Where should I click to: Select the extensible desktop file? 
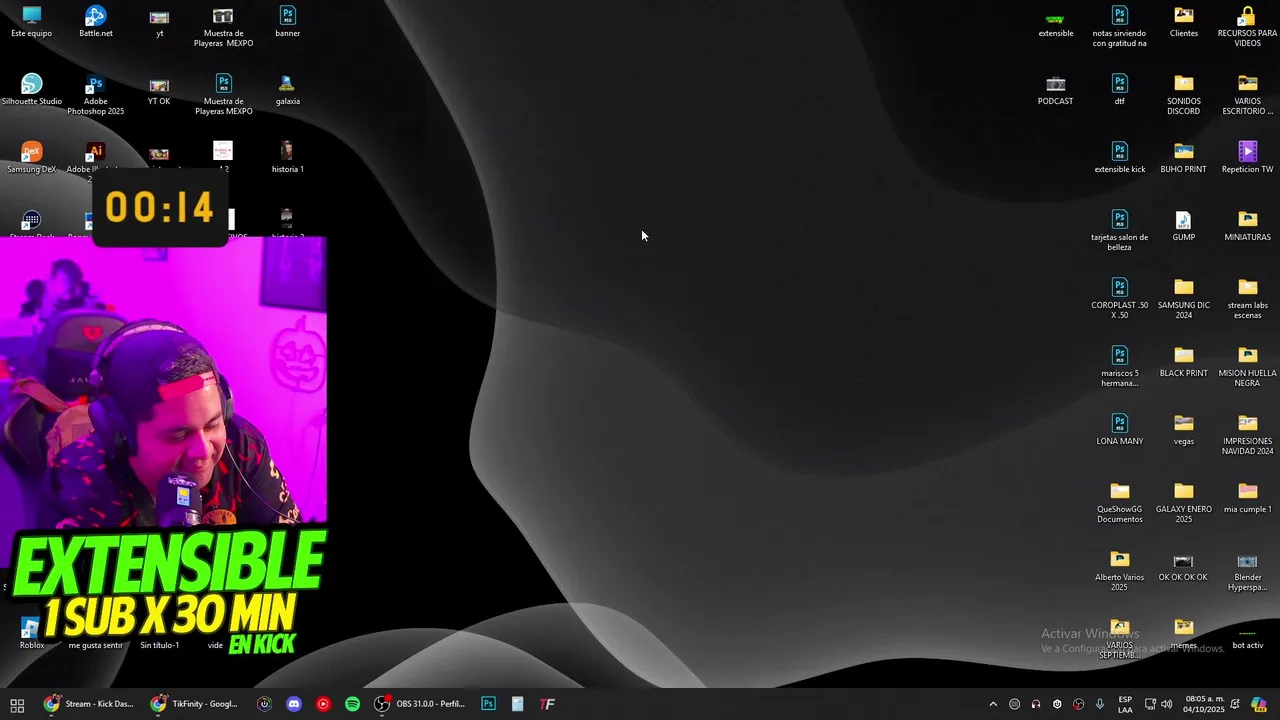coord(1056,22)
